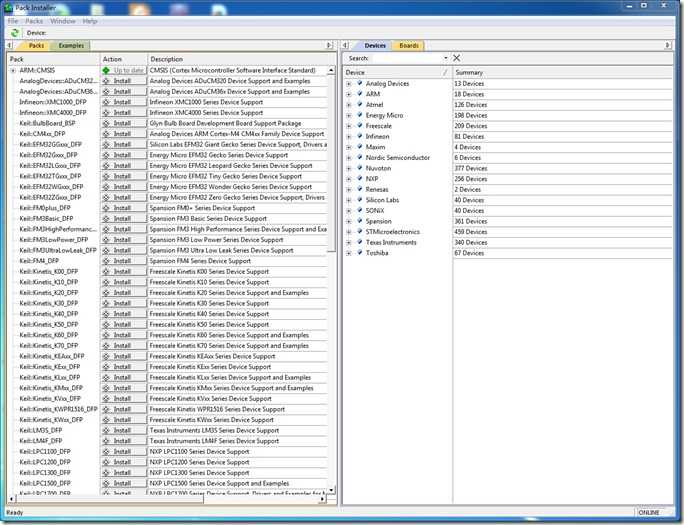Click the Nordic Semiconductor vendor icon
Image resolution: width=684 pixels, height=525 pixels.
(x=360, y=157)
